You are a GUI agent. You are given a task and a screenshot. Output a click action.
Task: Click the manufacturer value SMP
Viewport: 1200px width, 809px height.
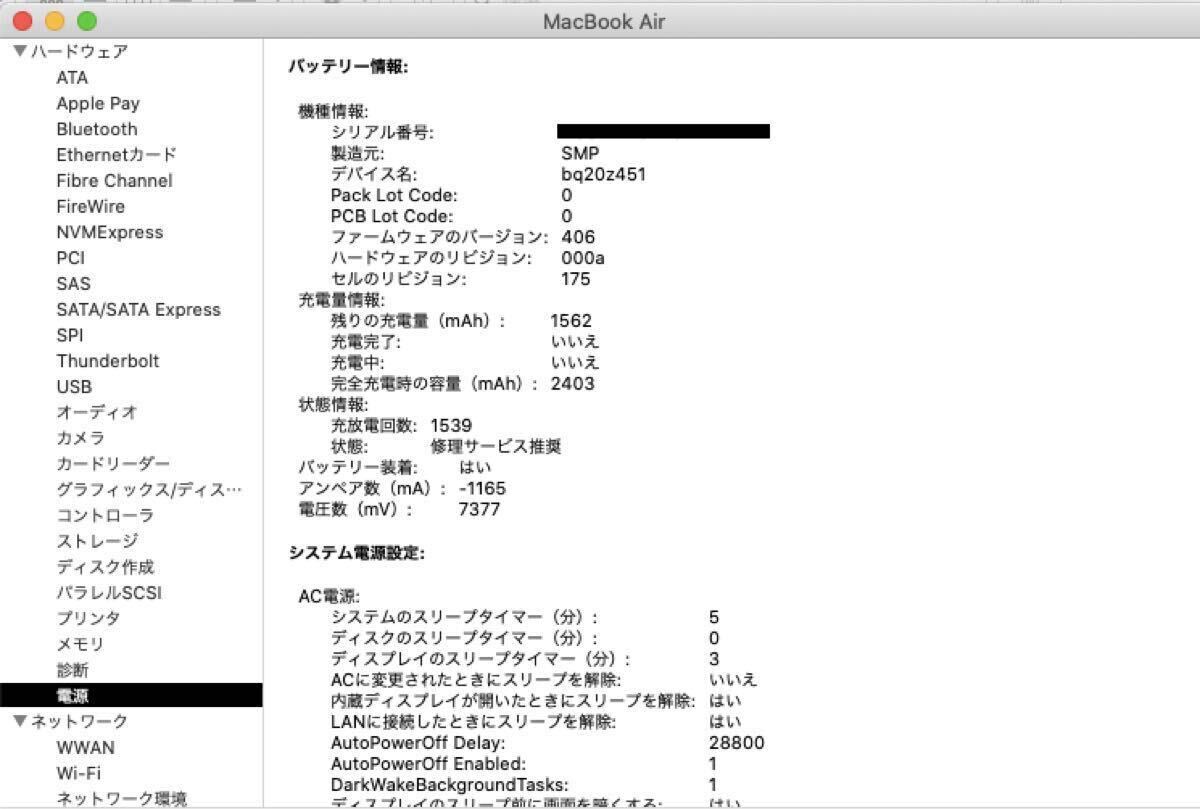coord(580,154)
